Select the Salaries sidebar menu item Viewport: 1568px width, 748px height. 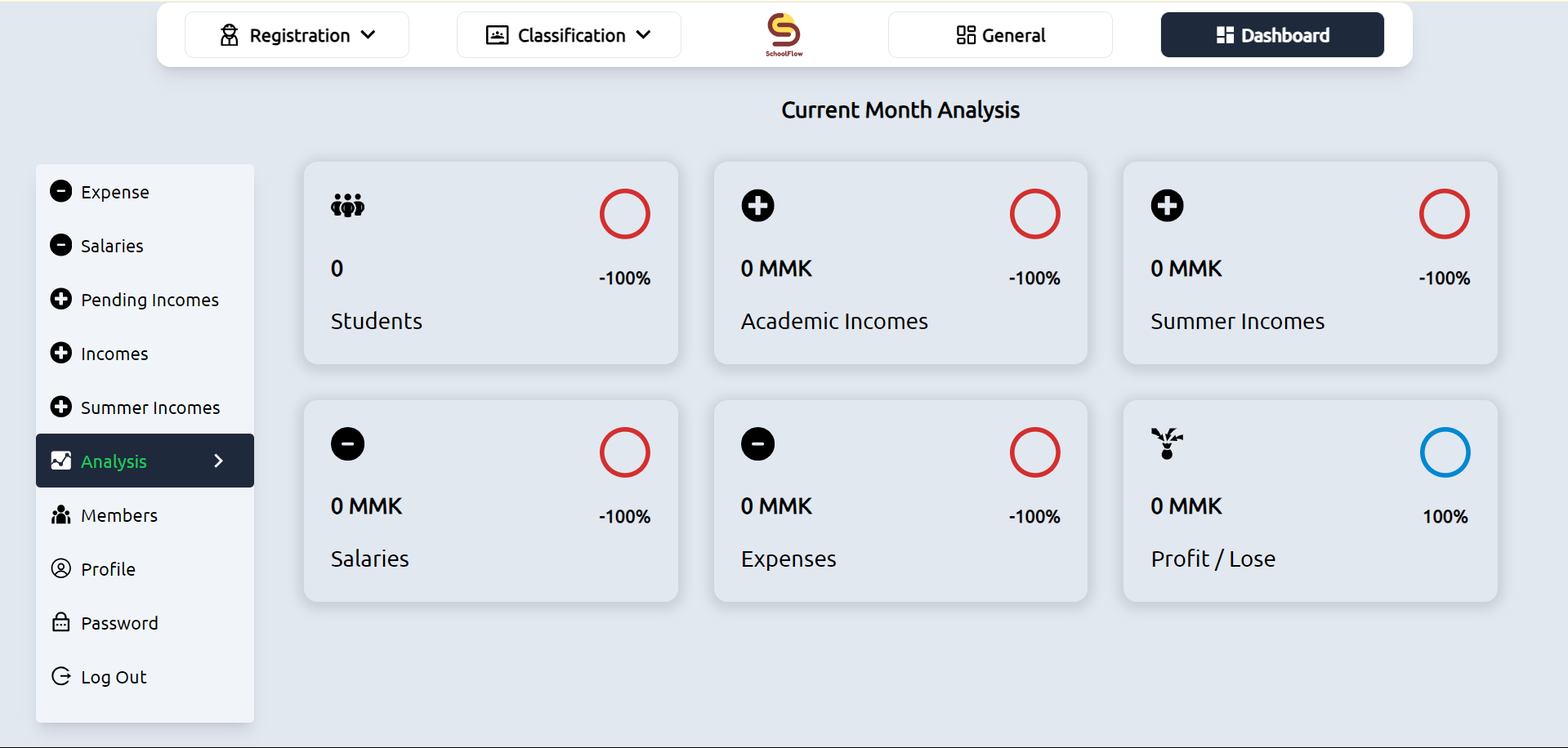pyautogui.click(x=112, y=246)
